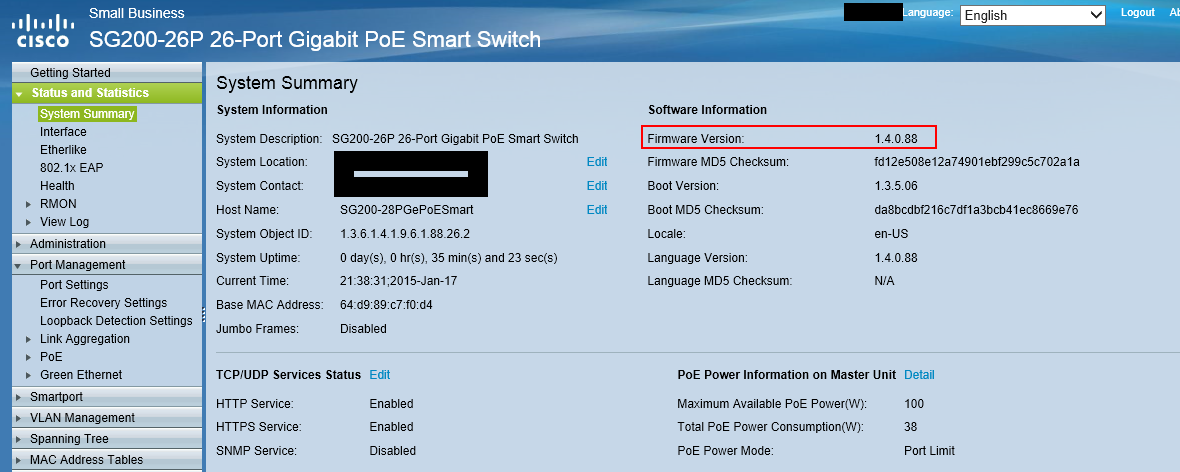Click Current Time value
The height and width of the screenshot is (472, 1180).
tap(399, 281)
